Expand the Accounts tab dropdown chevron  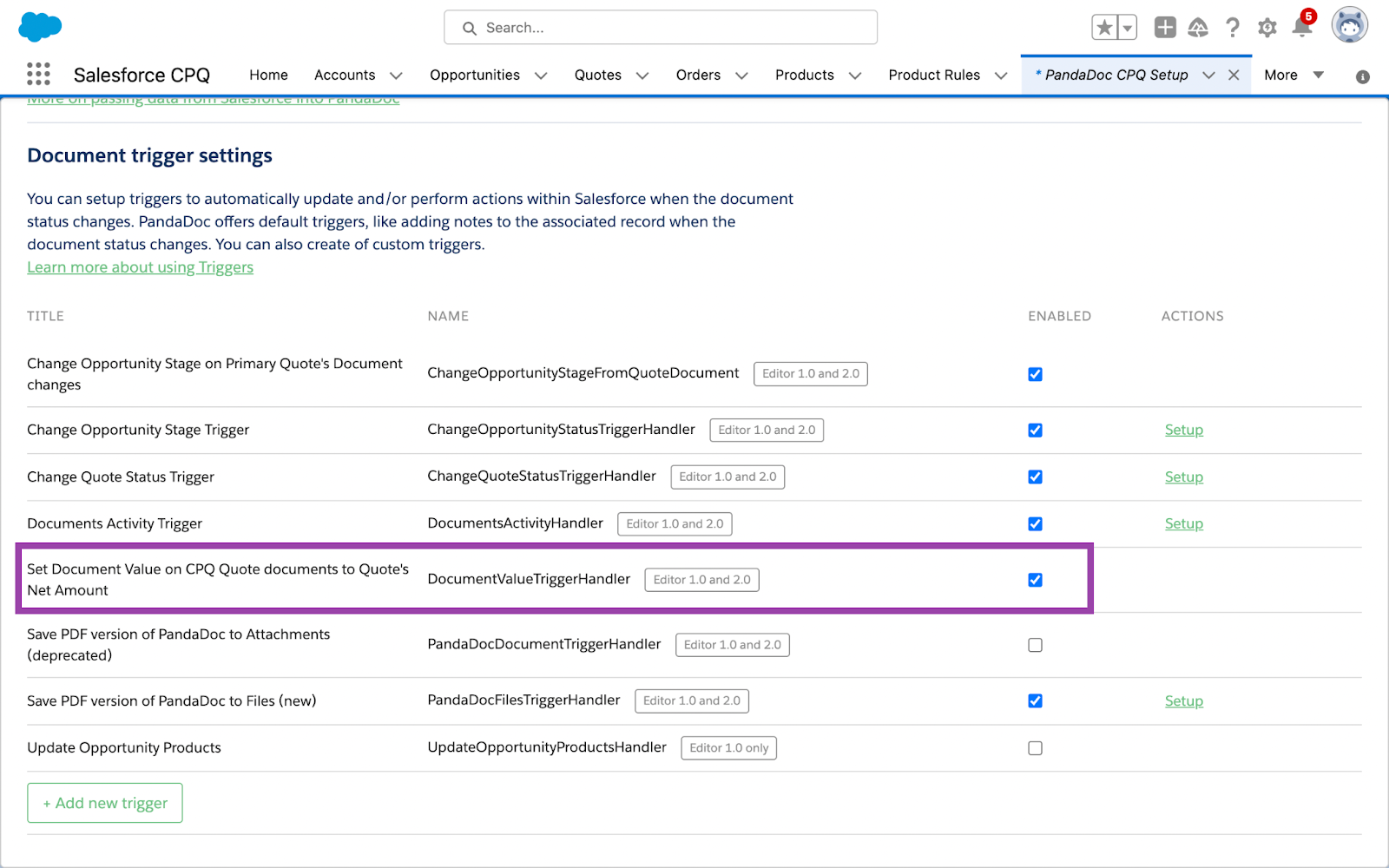pyautogui.click(x=396, y=76)
